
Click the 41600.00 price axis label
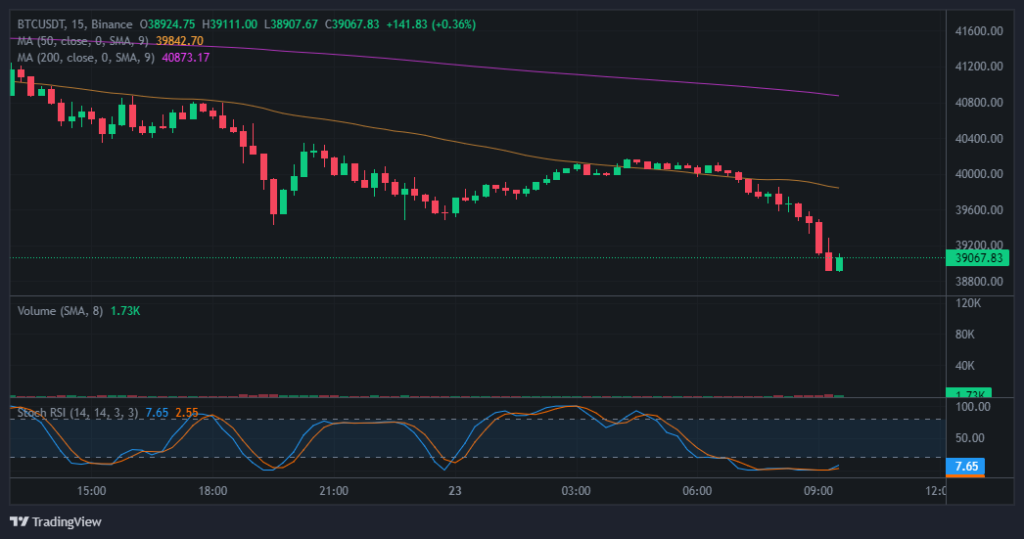tap(978, 31)
